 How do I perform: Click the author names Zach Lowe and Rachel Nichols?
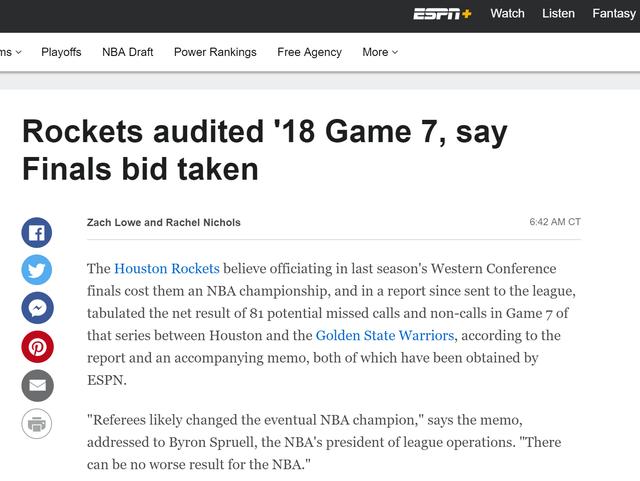coord(164,223)
